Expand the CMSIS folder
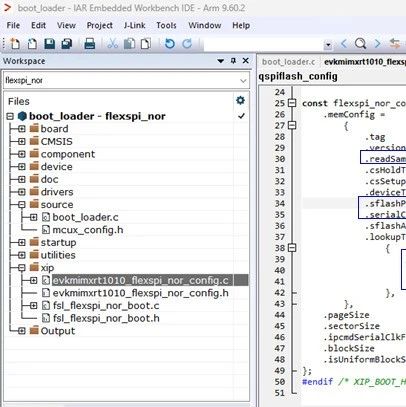 (x=22, y=142)
